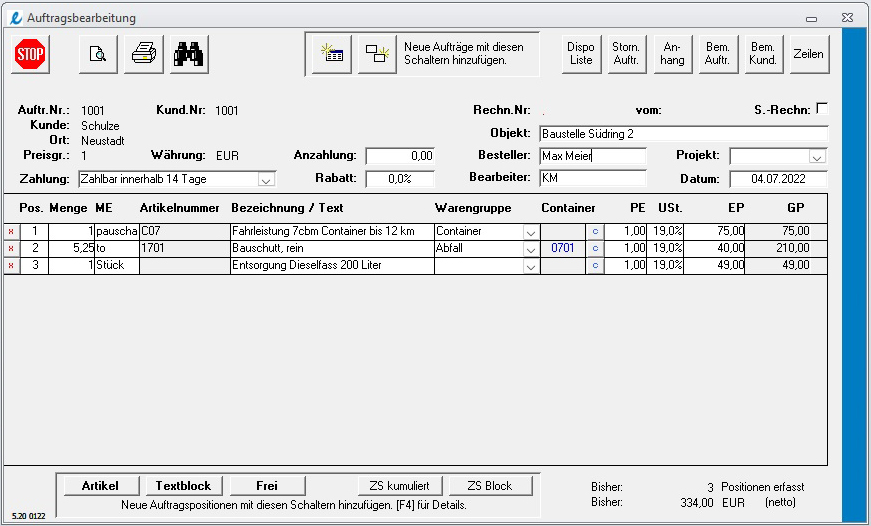The width and height of the screenshot is (871, 526).
Task: Select the Rabatt percentage field
Action: (x=400, y=179)
